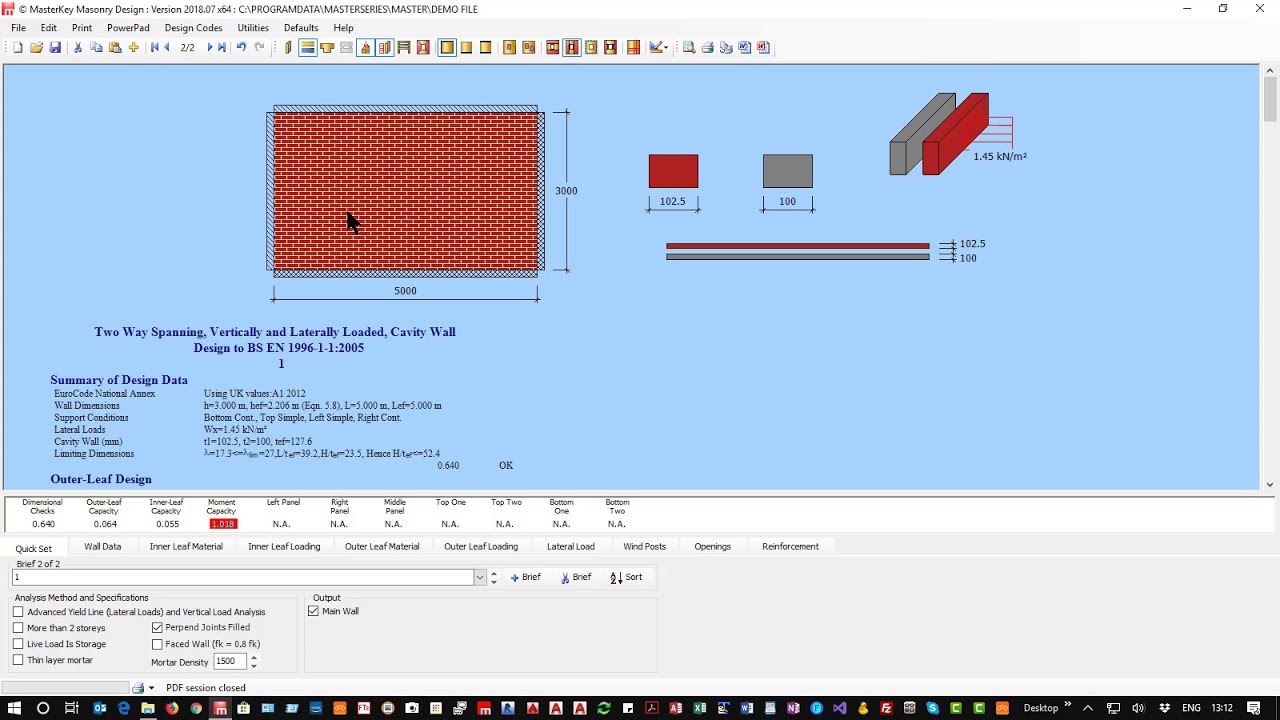Open Task View from the taskbar
The width and height of the screenshot is (1280, 720).
click(71, 708)
